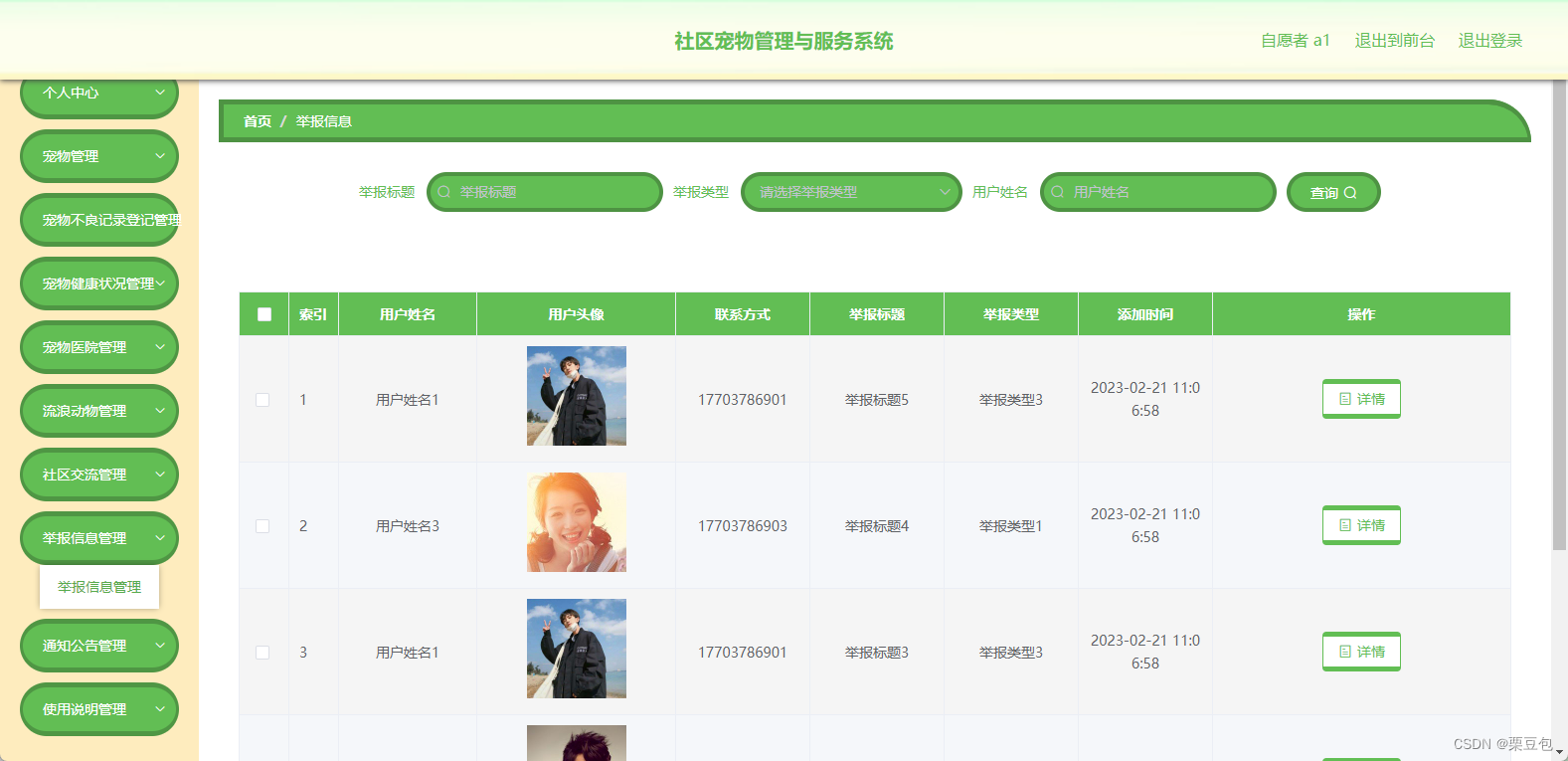Viewport: 1568px width, 761px height.
Task: Select the 举报信息管理 submenu item
Action: (99, 587)
